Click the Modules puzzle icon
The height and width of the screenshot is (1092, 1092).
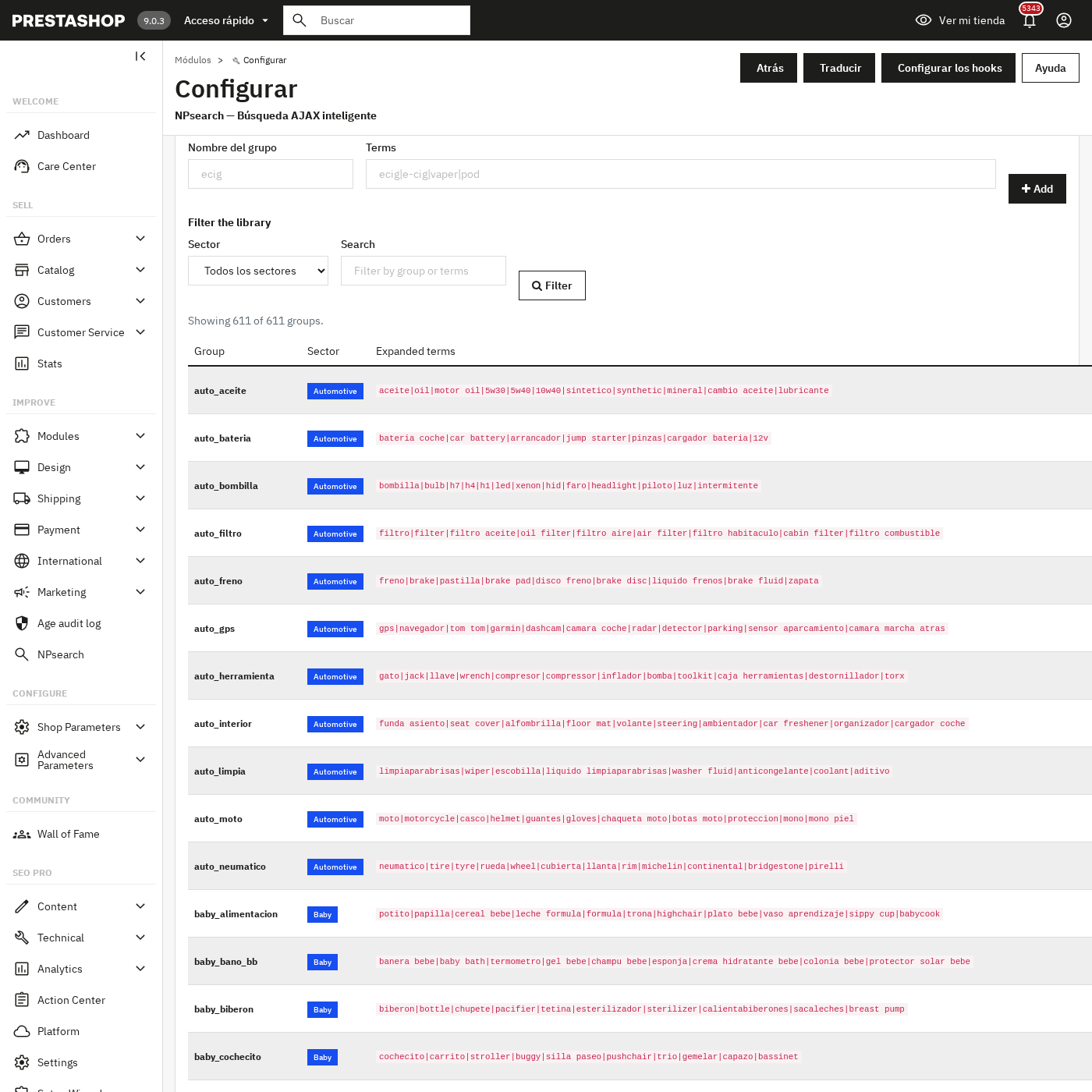click(22, 436)
